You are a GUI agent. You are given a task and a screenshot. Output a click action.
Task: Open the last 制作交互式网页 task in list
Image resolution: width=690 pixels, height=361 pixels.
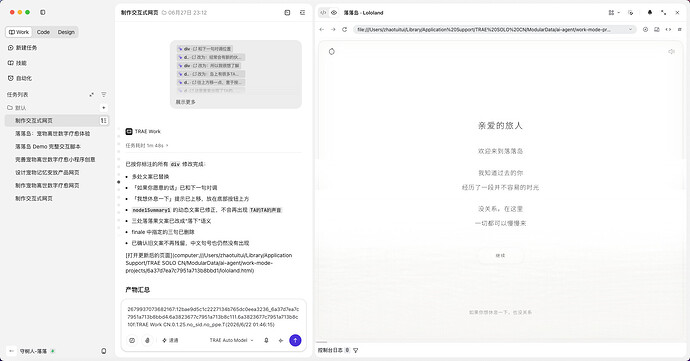click(34, 199)
